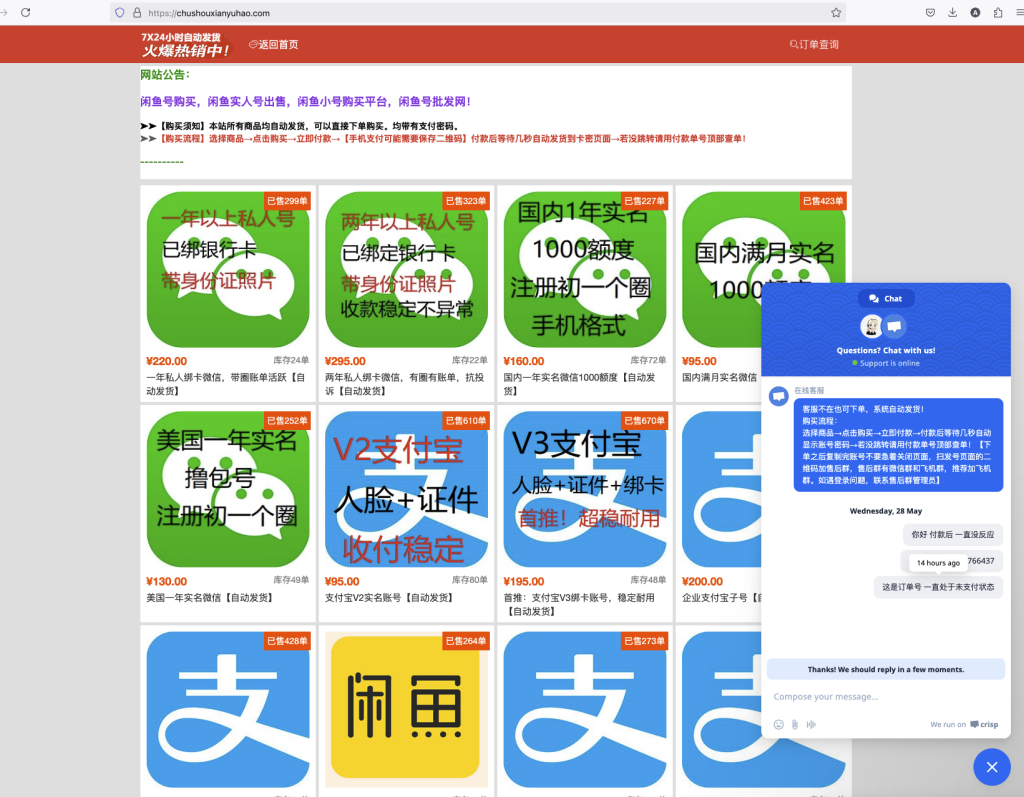This screenshot has height=797, width=1024.
Task: Click the chat message 这是订单号 一直处于未支付状态
Action: click(x=938, y=587)
